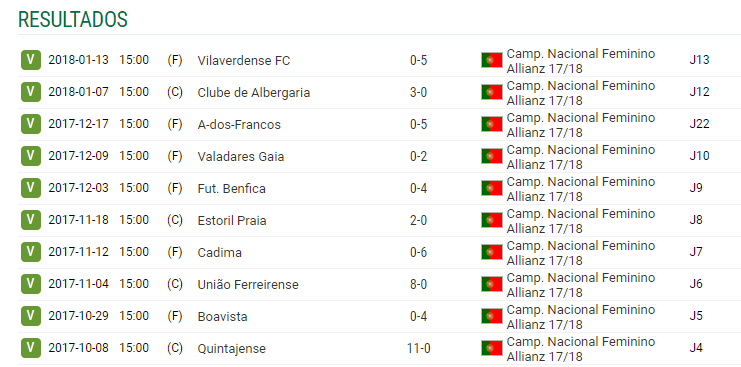The width and height of the screenshot is (741, 367).
Task: Open the 0-6 Cadima match result
Action: [x=418, y=253]
